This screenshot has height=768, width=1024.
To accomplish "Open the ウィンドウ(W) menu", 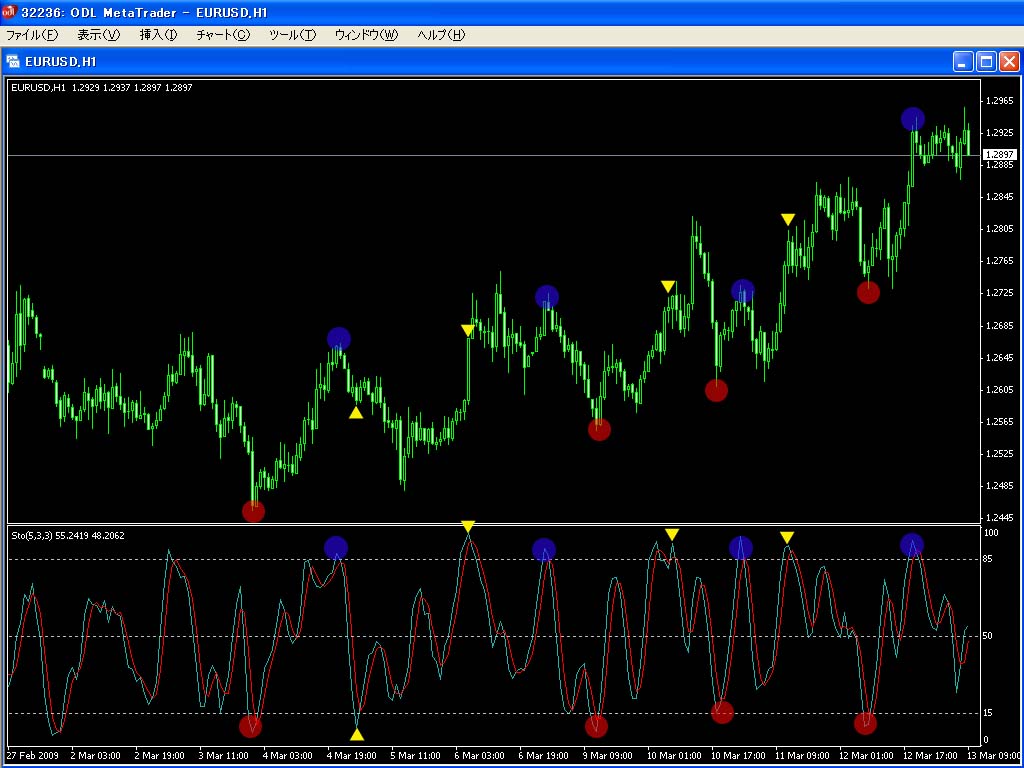I will 366,35.
